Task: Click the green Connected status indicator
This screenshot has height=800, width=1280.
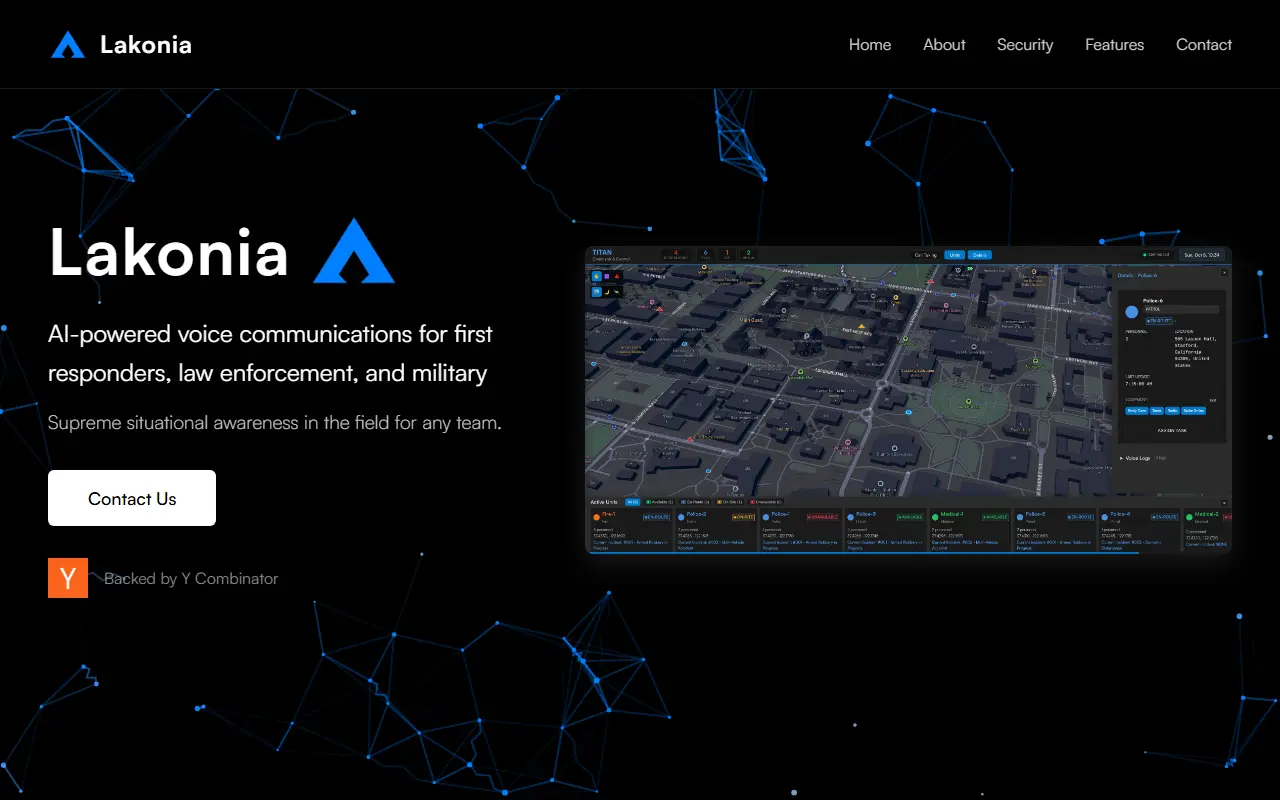Action: click(x=1157, y=255)
